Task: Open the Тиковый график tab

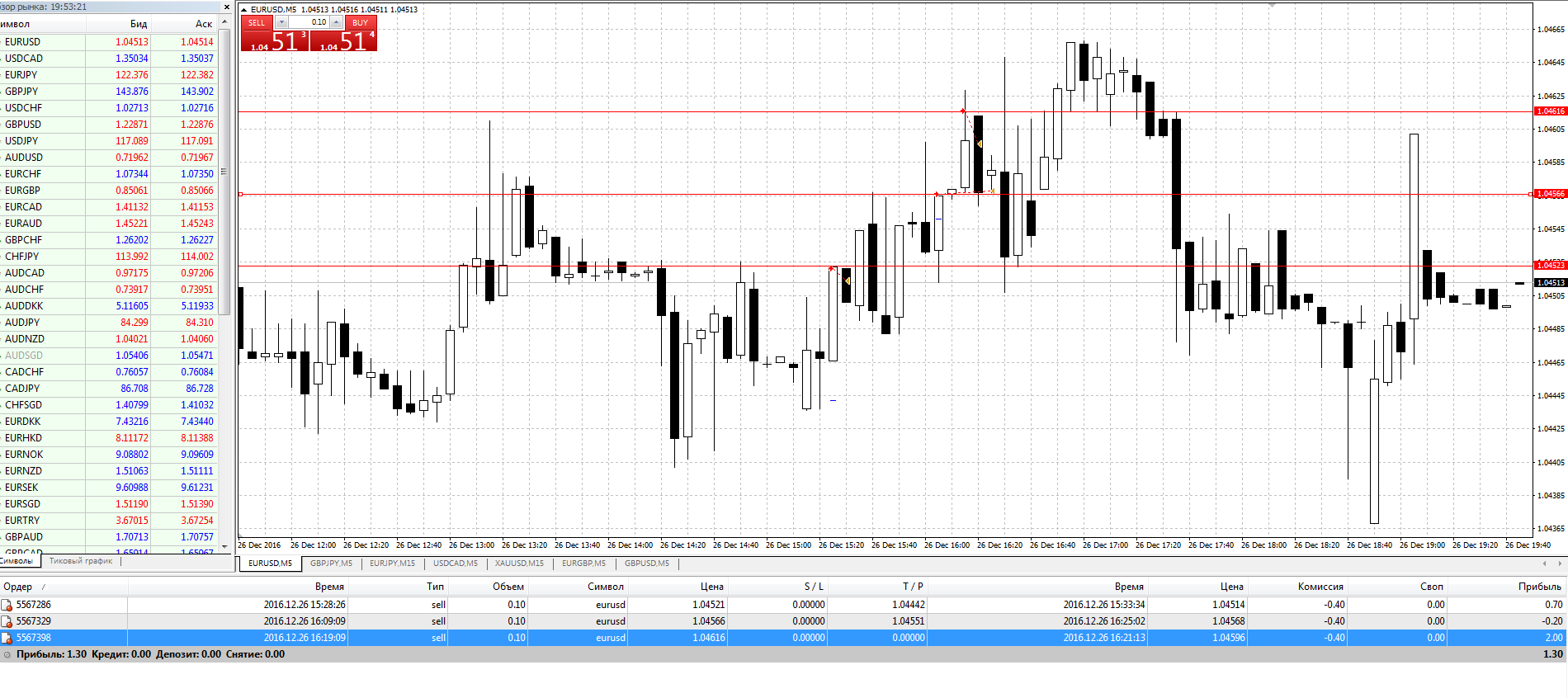Action: (81, 561)
